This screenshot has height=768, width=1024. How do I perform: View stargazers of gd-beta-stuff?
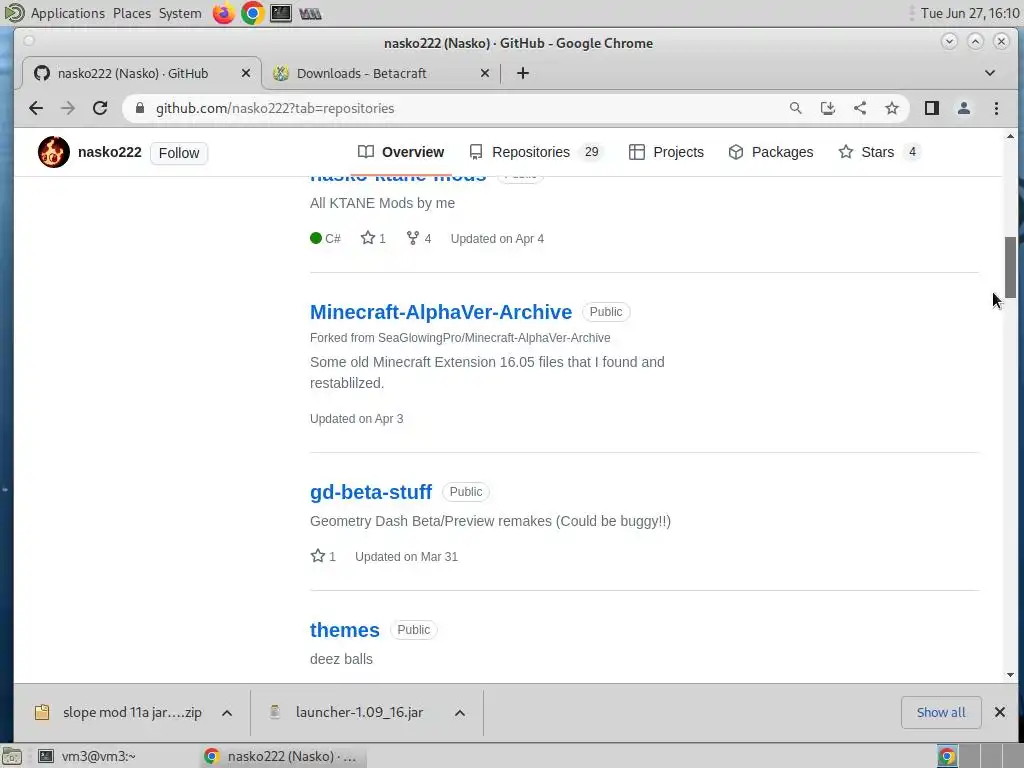(323, 556)
